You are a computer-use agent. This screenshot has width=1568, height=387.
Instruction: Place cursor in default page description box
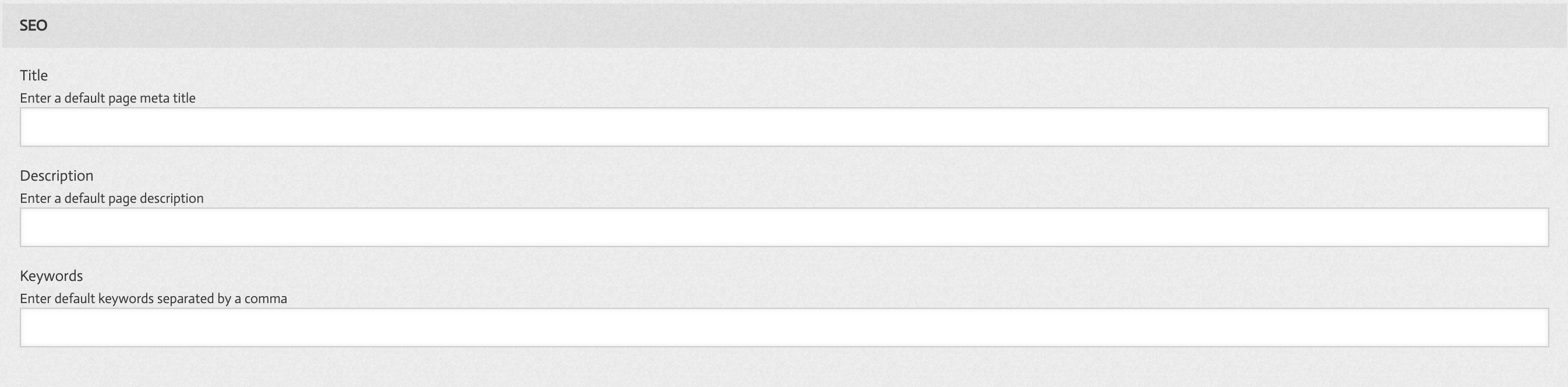[784, 227]
